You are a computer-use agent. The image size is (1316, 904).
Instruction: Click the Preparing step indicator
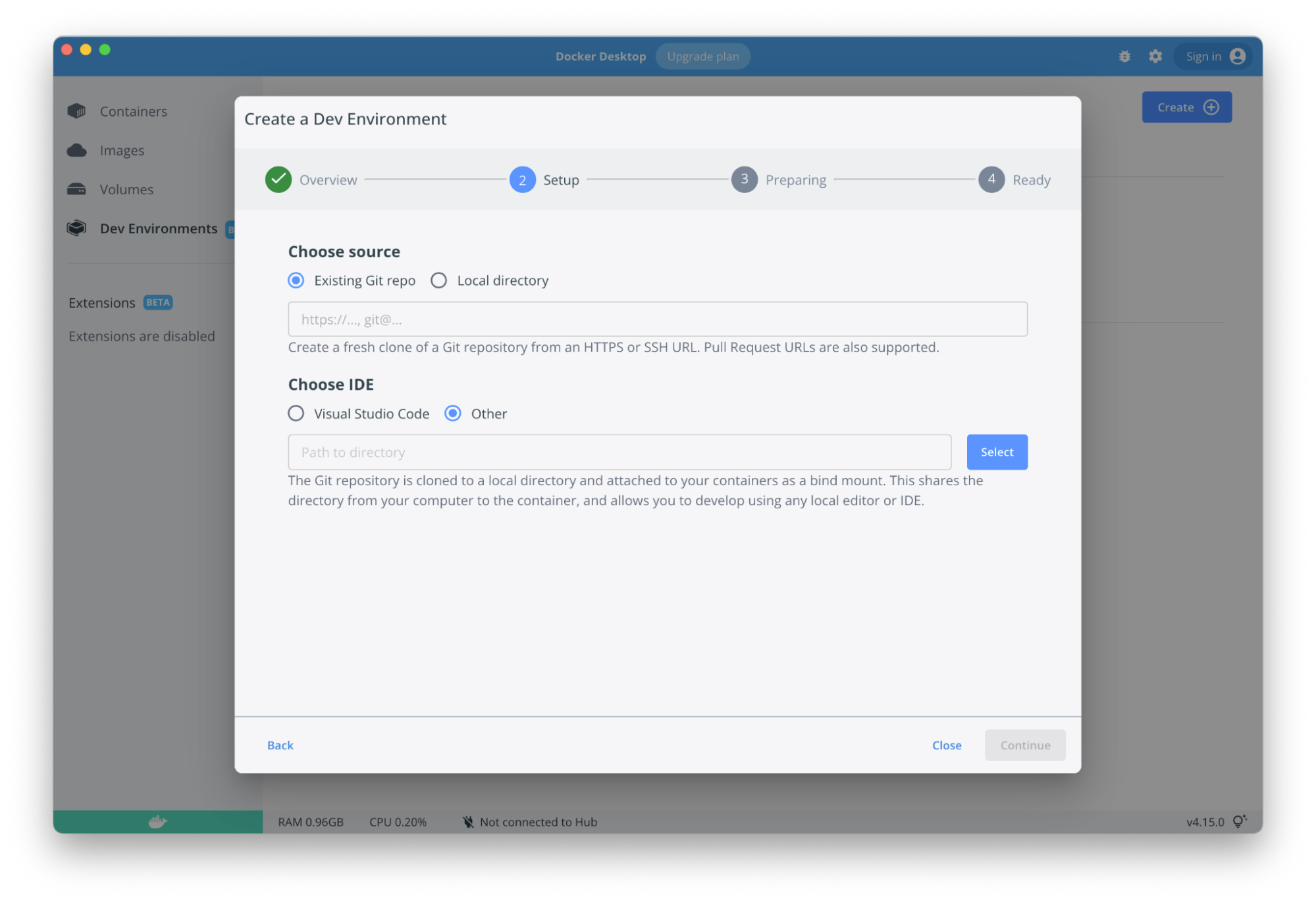(744, 179)
